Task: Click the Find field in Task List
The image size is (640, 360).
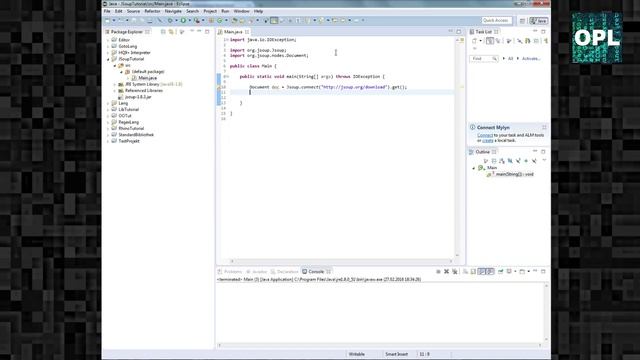Action: point(484,59)
